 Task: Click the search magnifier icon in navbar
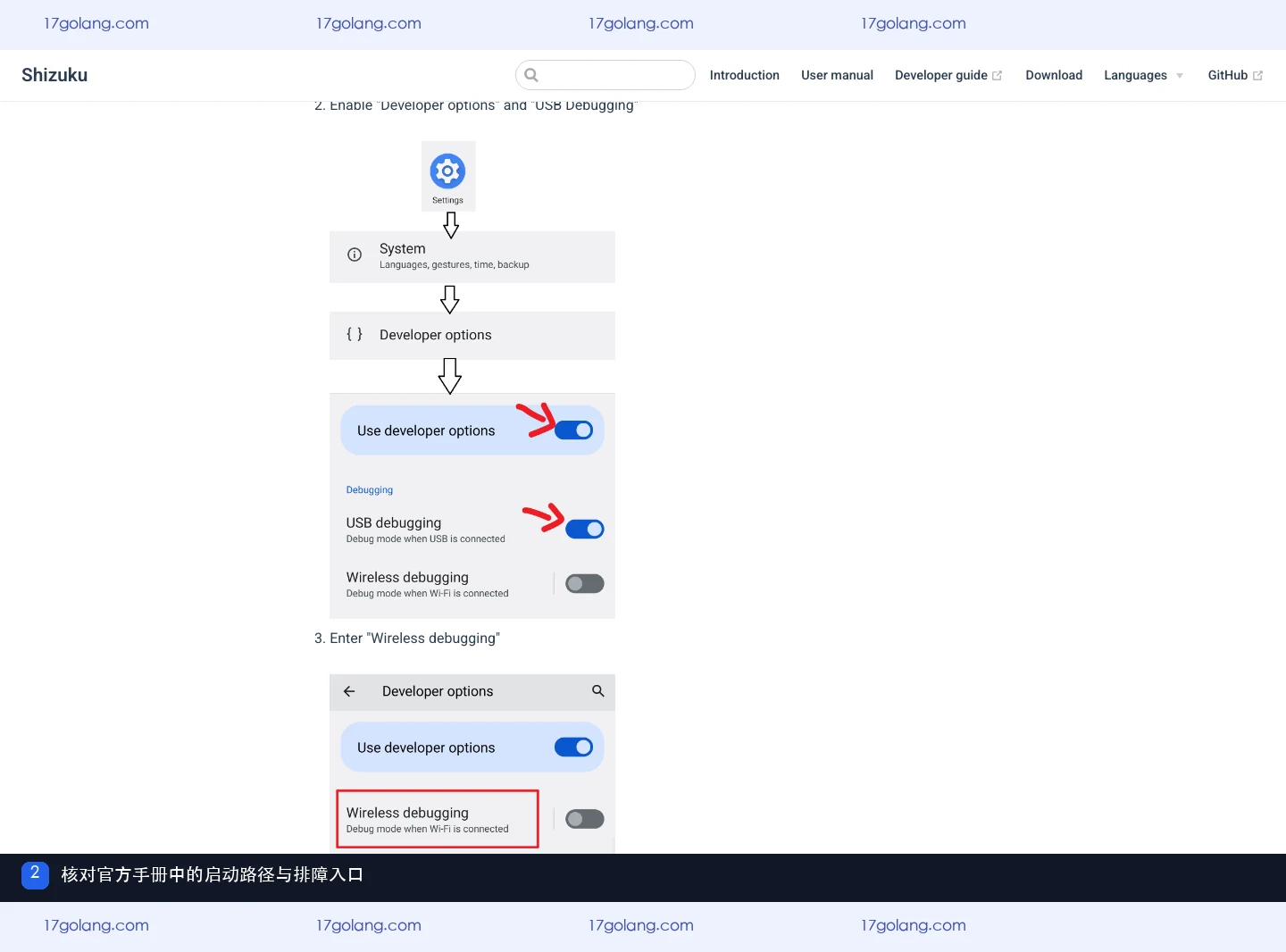tap(531, 75)
